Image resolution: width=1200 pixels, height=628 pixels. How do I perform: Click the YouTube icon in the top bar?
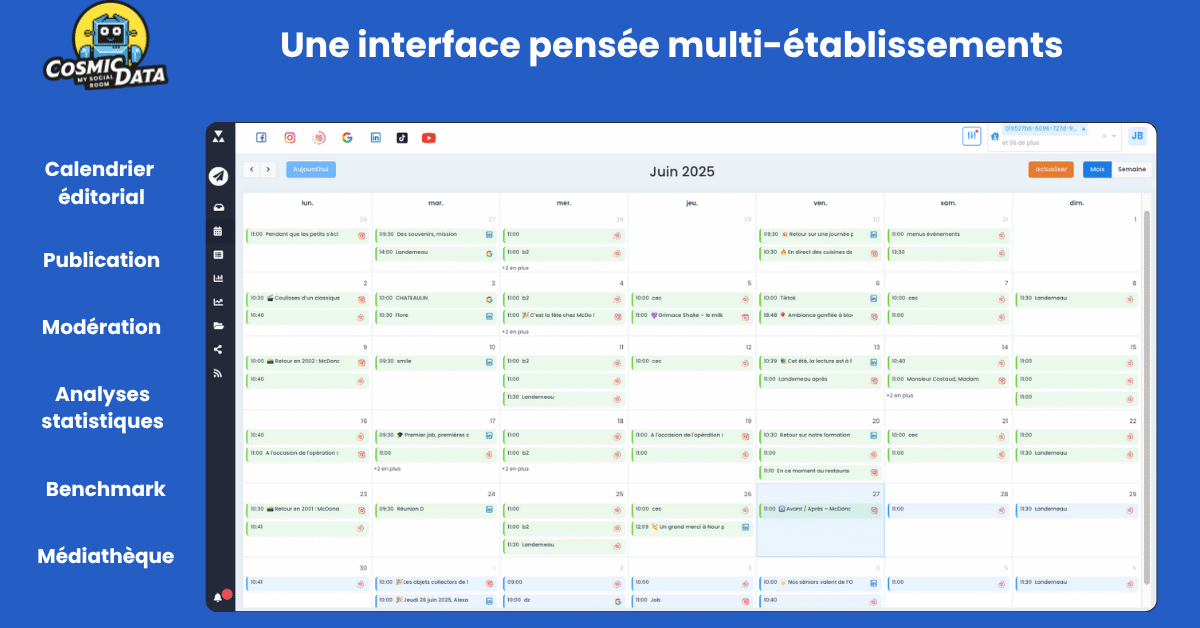tap(429, 137)
